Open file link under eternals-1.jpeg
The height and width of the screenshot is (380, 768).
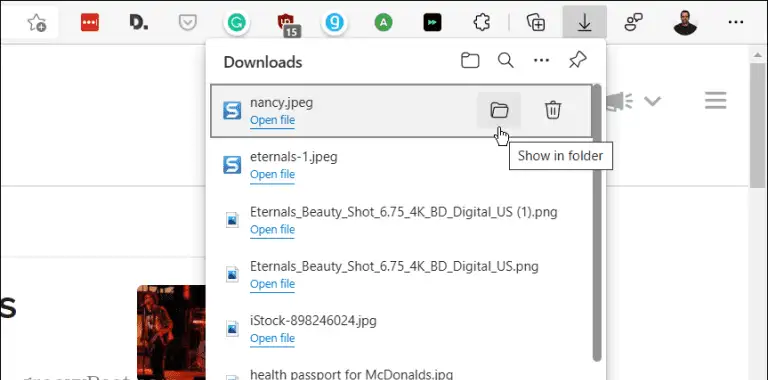272,175
